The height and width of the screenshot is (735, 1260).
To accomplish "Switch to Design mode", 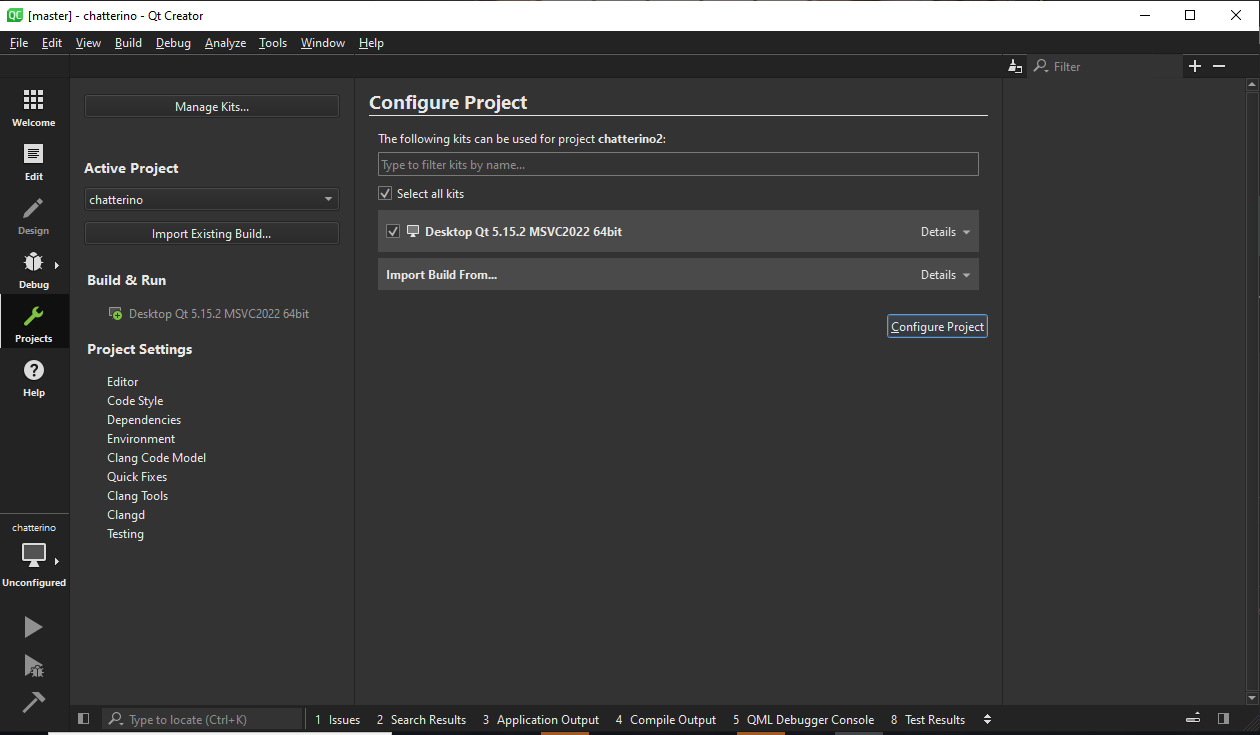I will 34,216.
